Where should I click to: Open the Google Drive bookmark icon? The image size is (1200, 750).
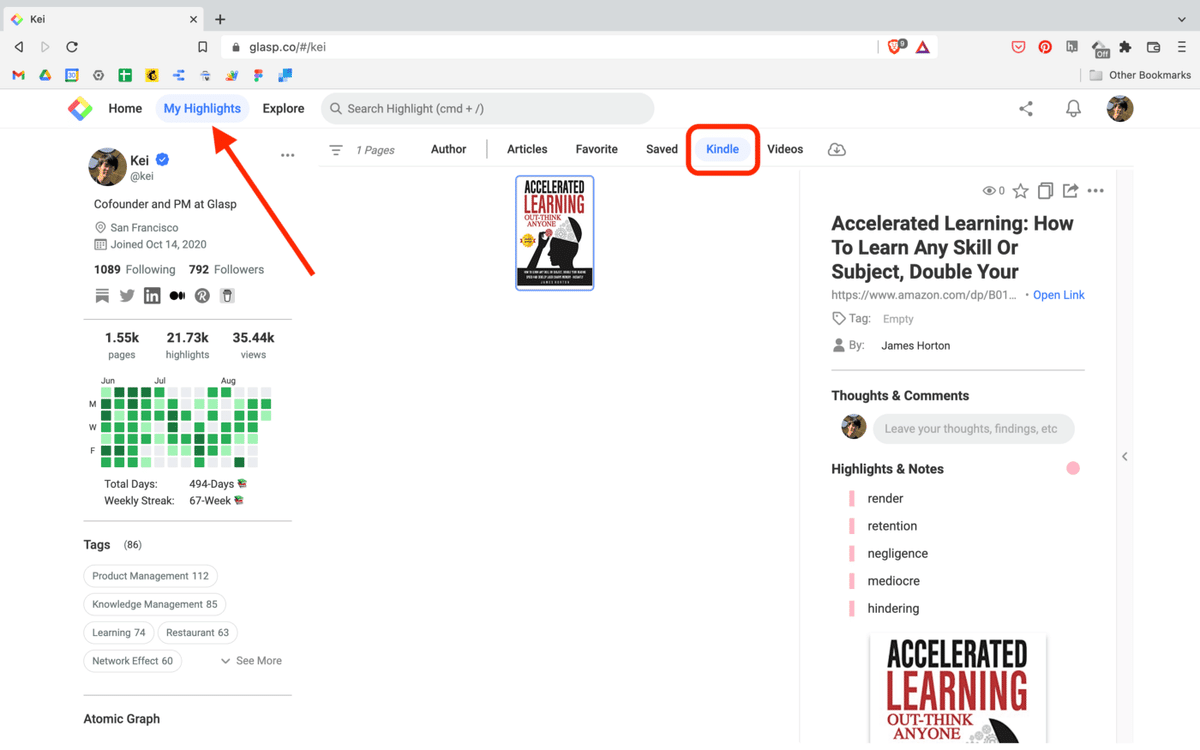45,75
